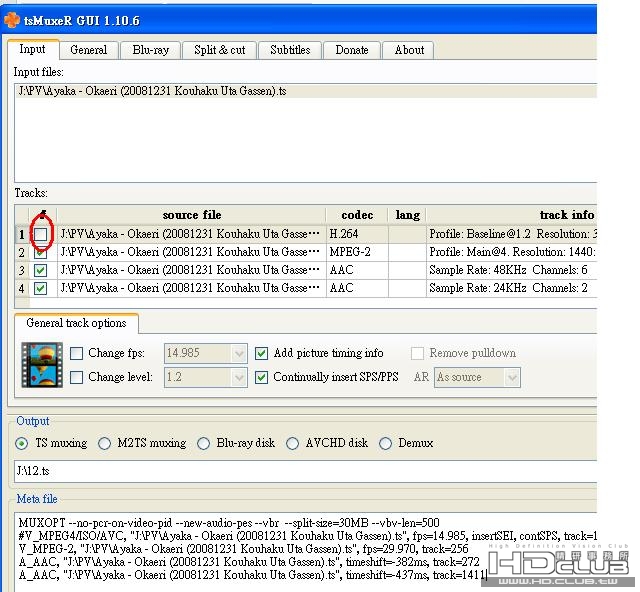
Task: Uncheck the AAC track 4 checkbox
Action: pos(40,288)
